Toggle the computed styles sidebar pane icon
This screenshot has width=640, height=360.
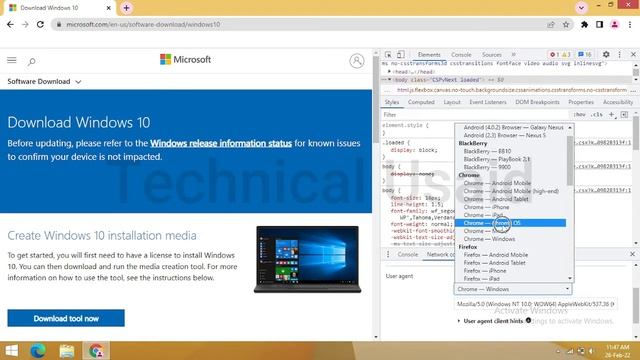pos(624,115)
